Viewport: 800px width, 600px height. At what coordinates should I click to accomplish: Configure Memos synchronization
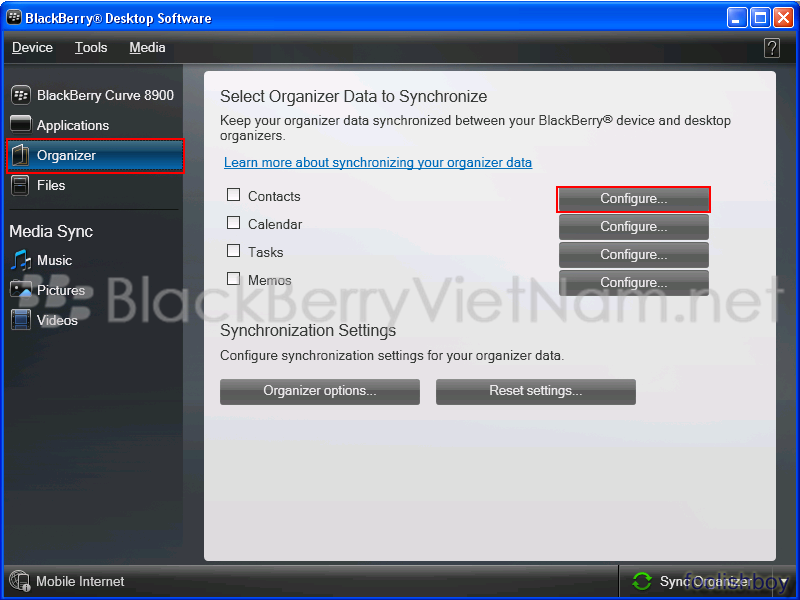coord(633,283)
